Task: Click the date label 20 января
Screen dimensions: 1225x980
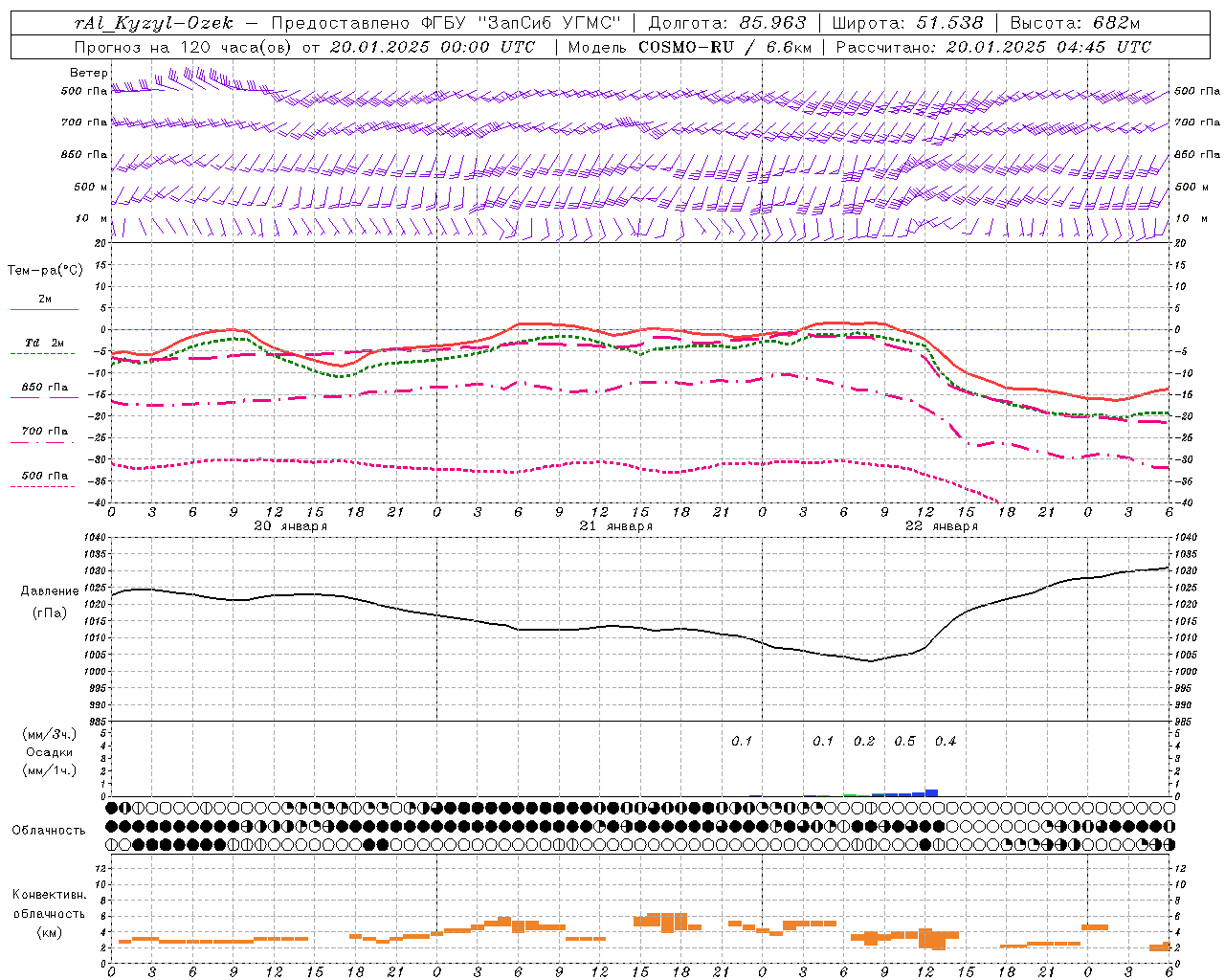Action: [x=290, y=526]
